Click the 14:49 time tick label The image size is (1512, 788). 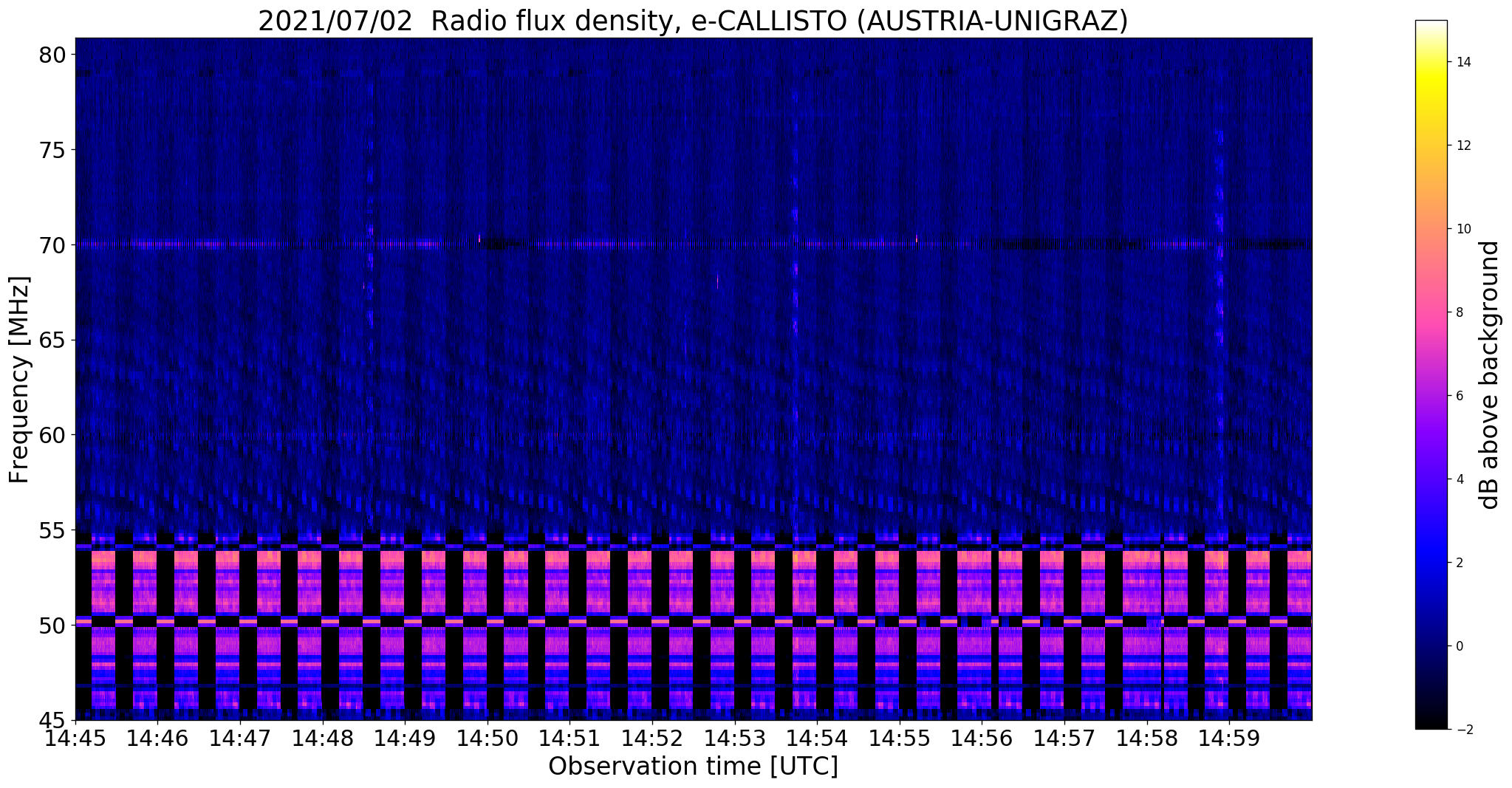click(406, 739)
